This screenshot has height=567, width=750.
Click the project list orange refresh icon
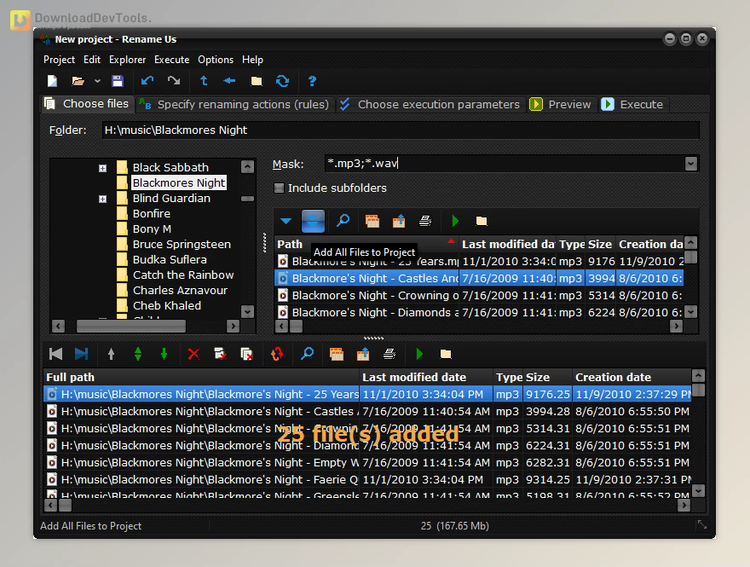(277, 354)
